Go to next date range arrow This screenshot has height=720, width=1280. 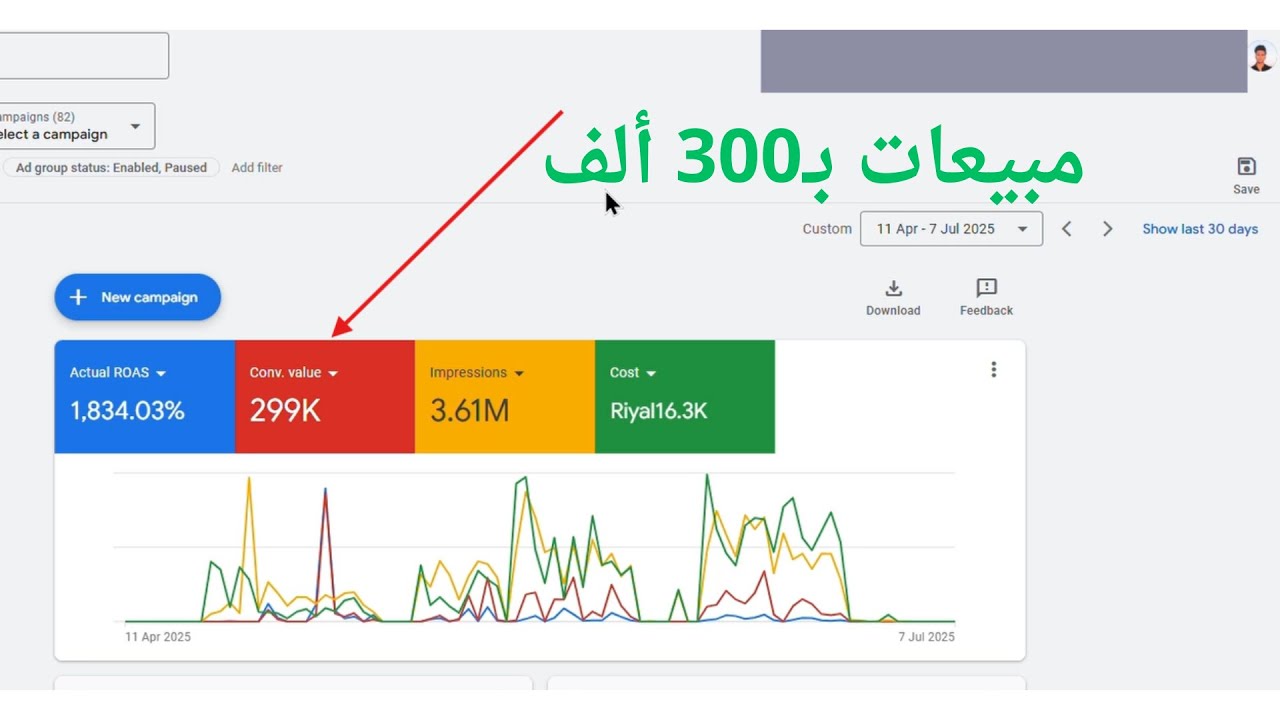coord(1107,229)
